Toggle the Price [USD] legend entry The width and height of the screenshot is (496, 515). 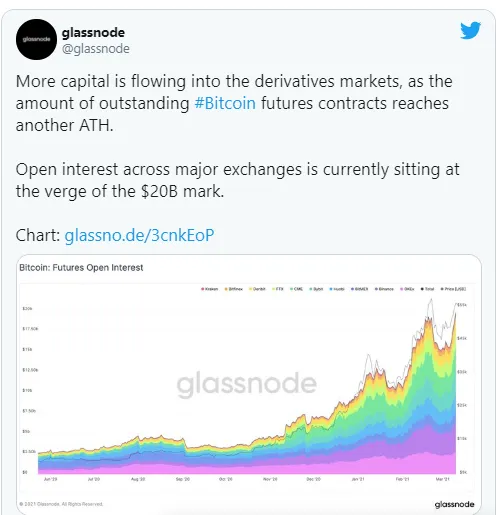(x=453, y=289)
